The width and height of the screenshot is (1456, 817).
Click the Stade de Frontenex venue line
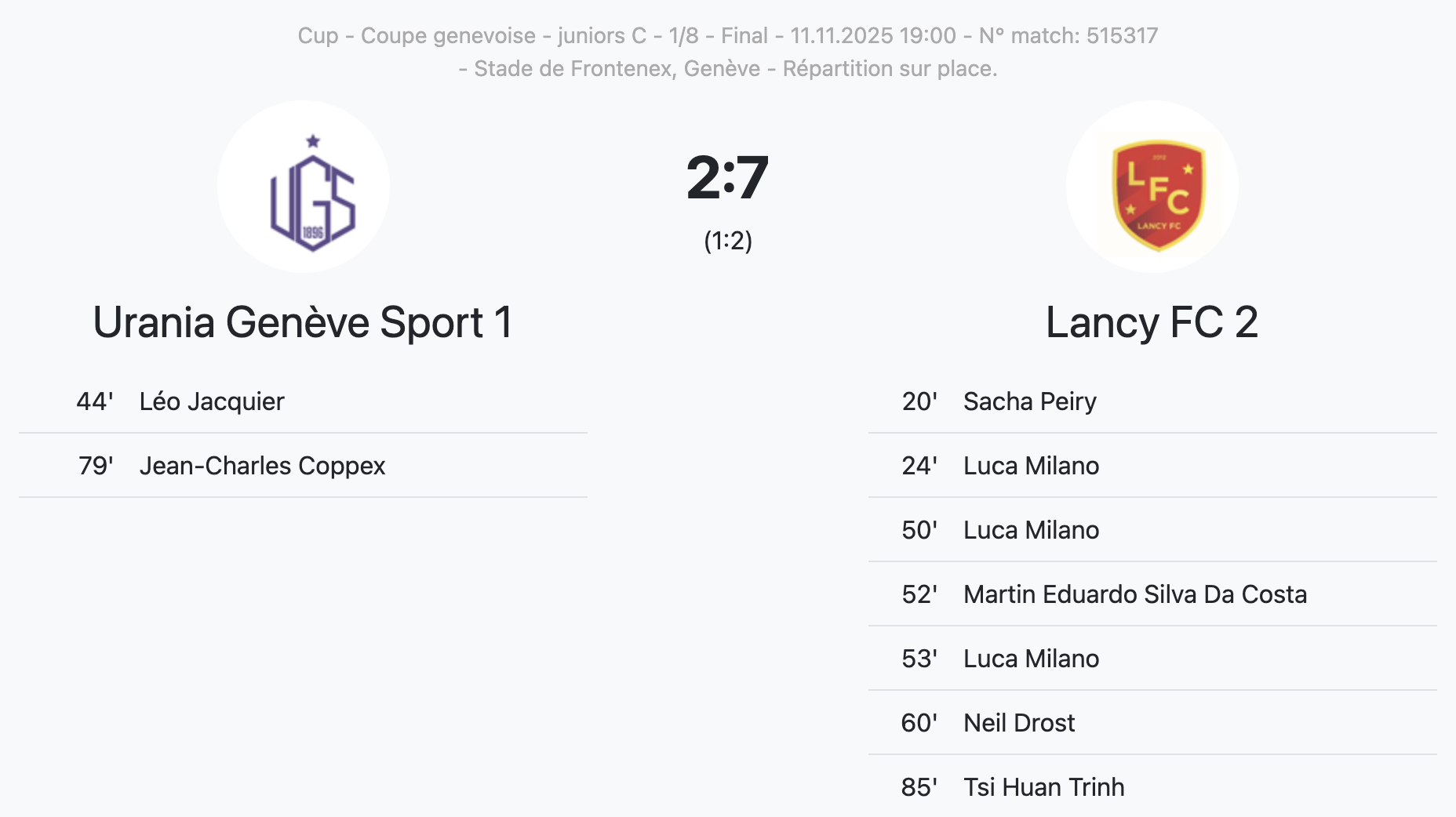click(x=727, y=69)
